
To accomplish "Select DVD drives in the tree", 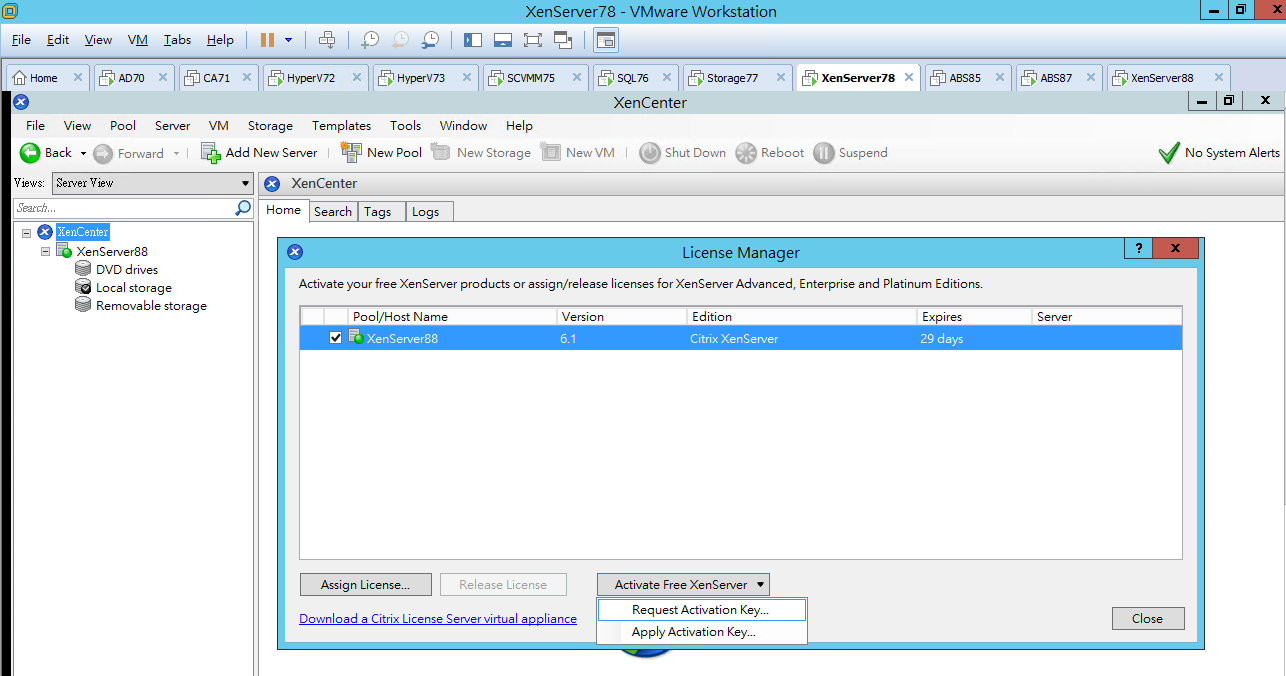I will [x=127, y=270].
